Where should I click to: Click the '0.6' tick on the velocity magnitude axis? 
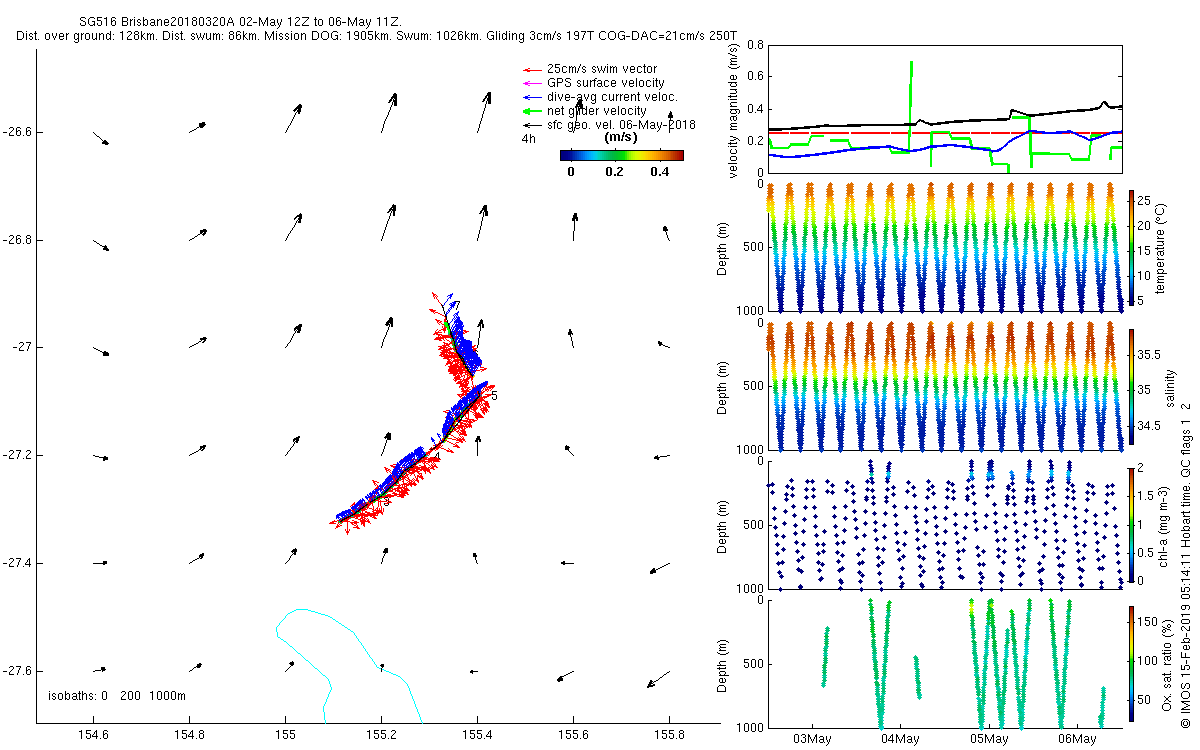click(x=753, y=77)
